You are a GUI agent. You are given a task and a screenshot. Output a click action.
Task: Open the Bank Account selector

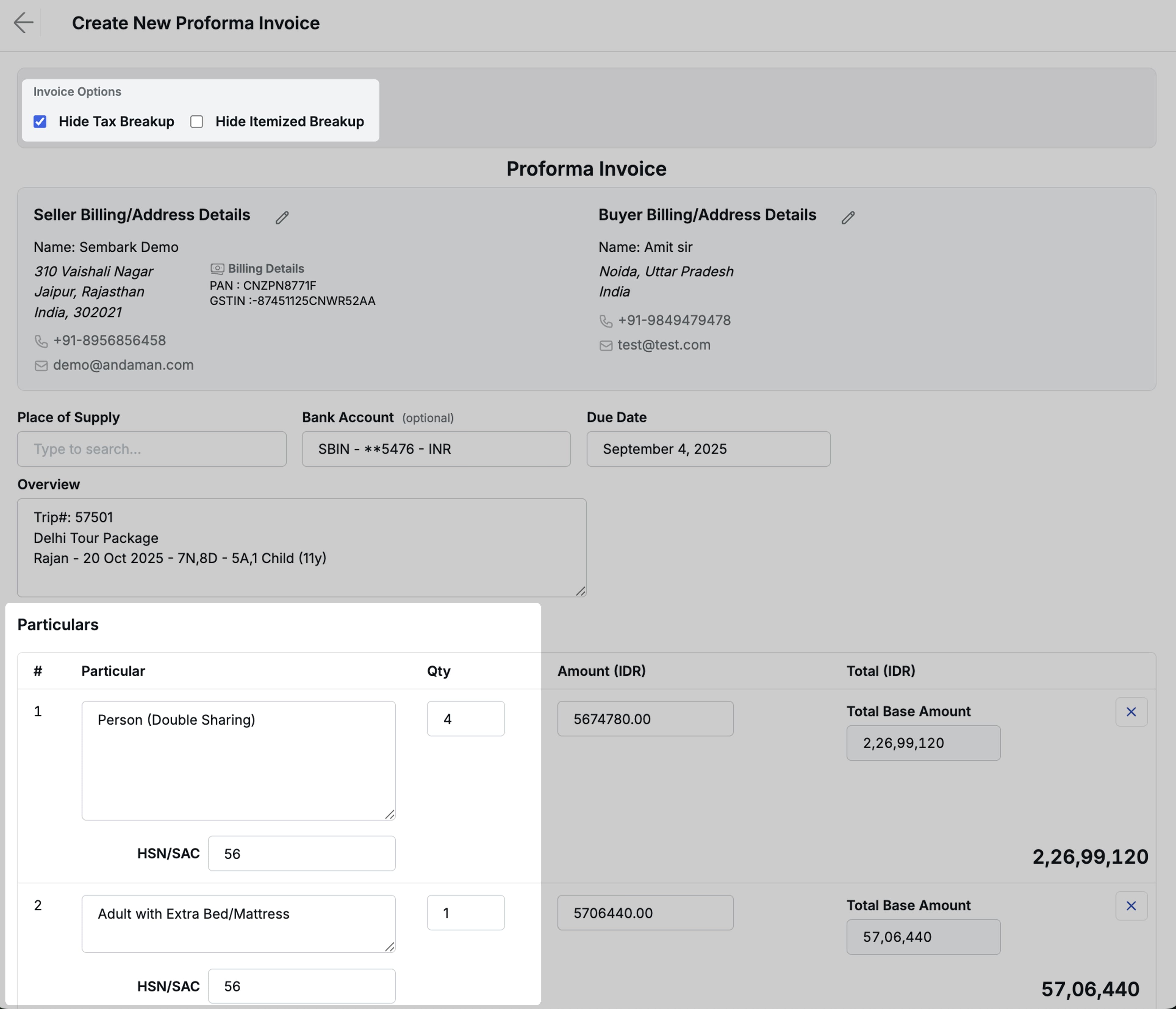click(435, 449)
